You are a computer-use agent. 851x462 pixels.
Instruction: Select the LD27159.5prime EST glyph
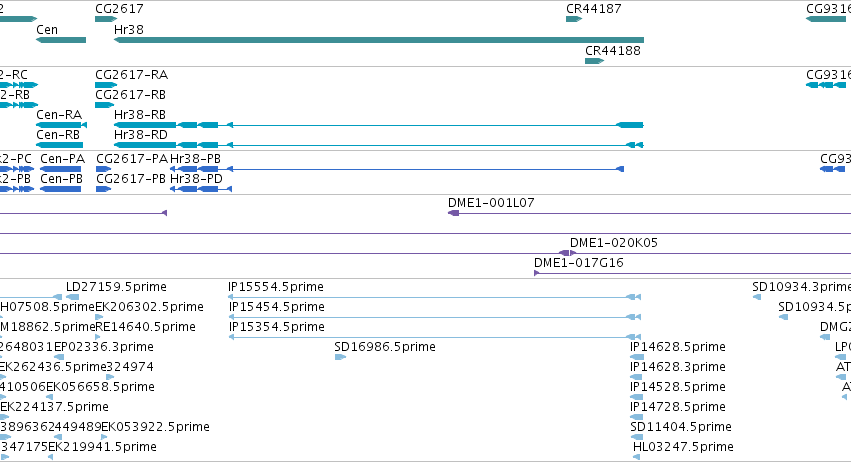tap(72, 297)
